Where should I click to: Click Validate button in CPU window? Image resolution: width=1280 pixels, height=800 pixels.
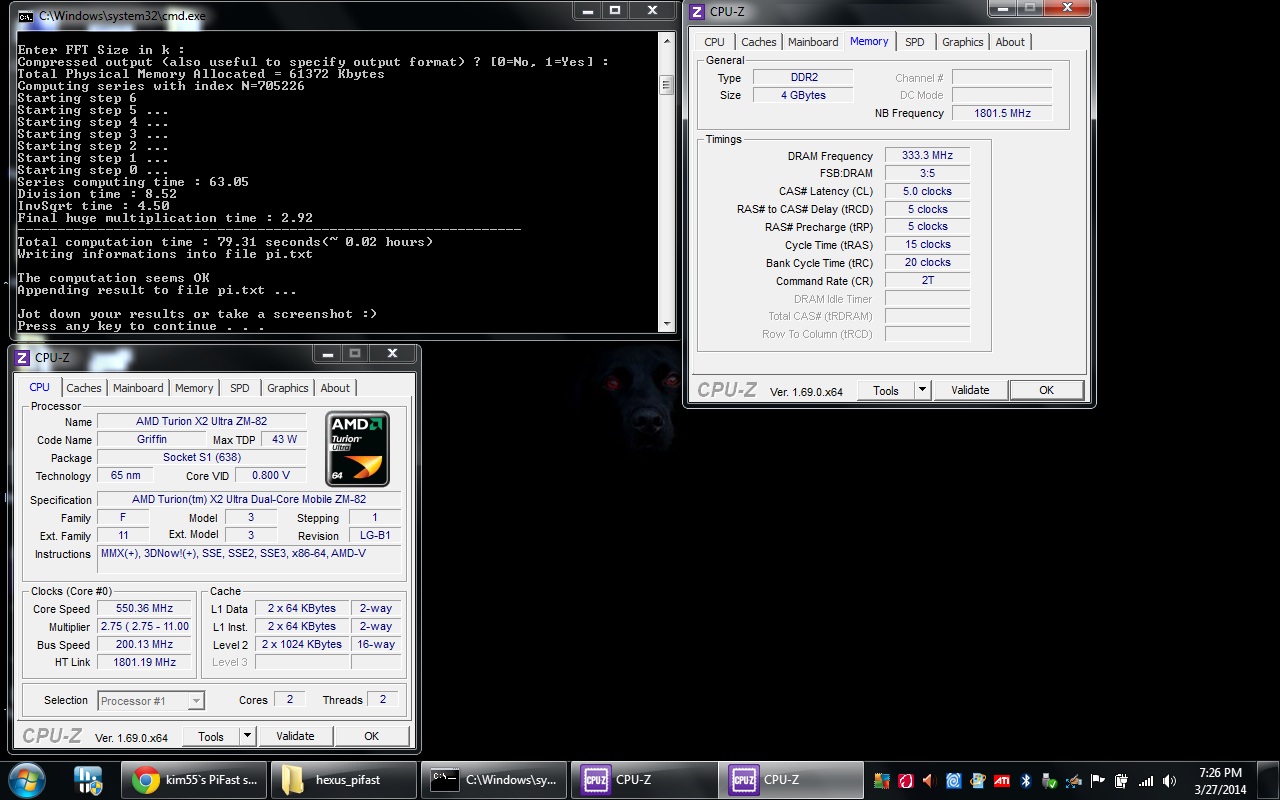pyautogui.click(x=295, y=736)
